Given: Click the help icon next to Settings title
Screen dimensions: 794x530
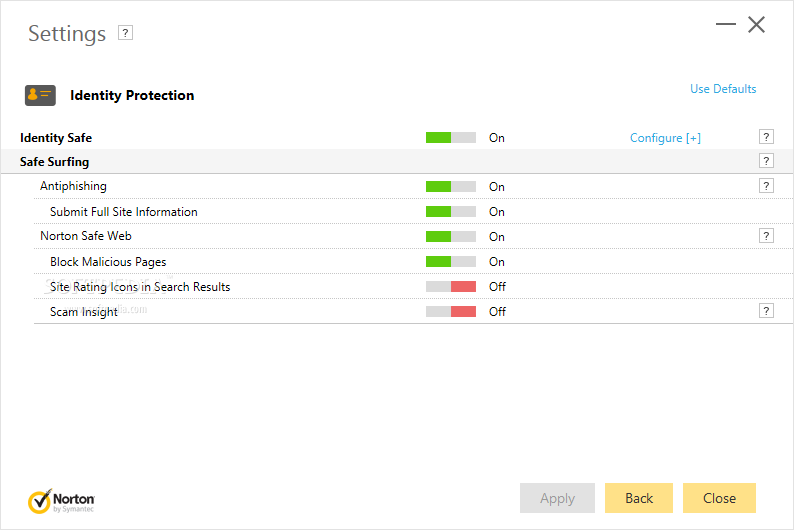Looking at the screenshot, I should point(125,33).
